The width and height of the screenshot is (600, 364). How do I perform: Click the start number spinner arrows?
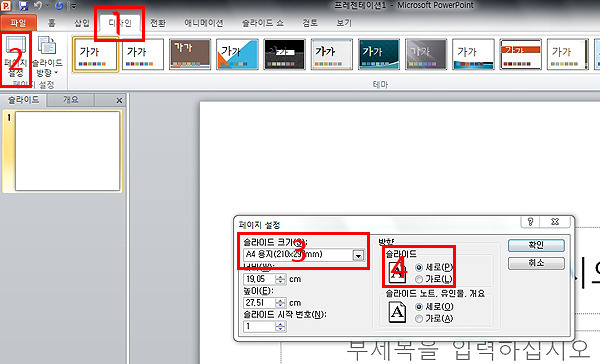click(x=280, y=326)
